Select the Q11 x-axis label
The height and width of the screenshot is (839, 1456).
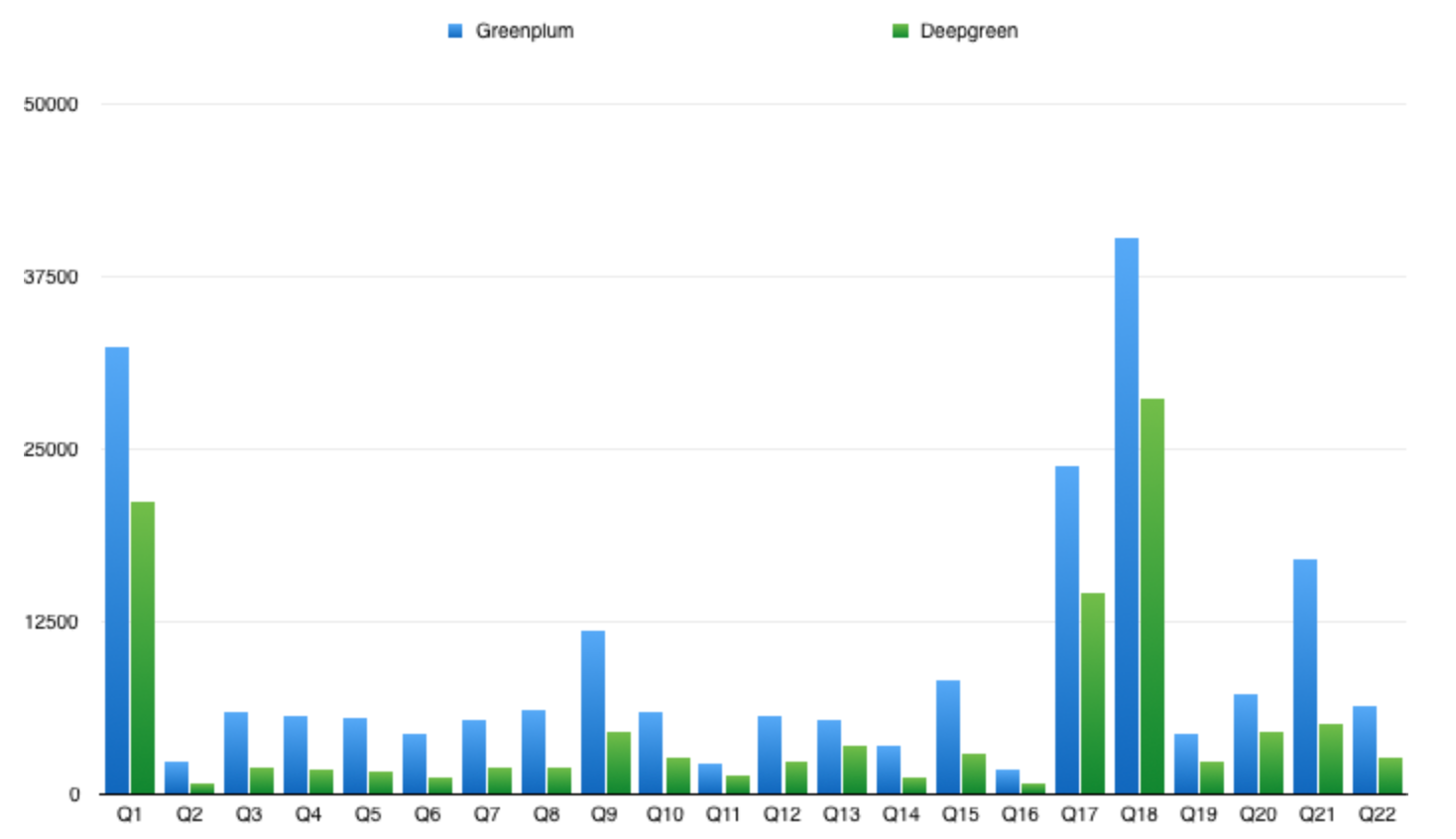[724, 814]
